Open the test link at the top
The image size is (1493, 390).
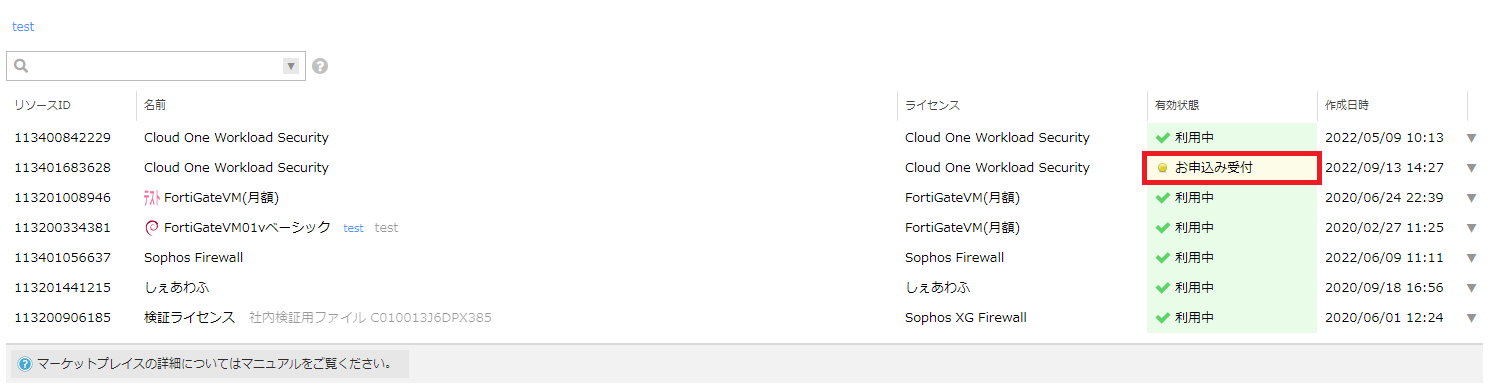tap(23, 27)
